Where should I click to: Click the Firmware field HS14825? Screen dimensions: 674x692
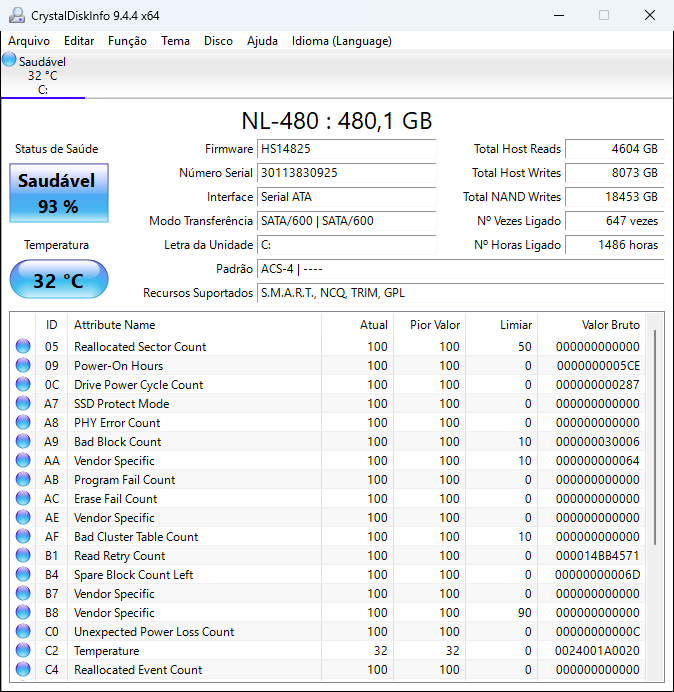tap(346, 149)
